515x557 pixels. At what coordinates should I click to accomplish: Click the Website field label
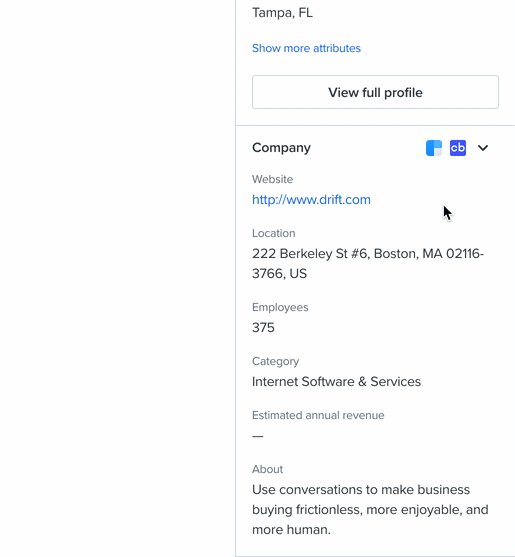(272, 179)
